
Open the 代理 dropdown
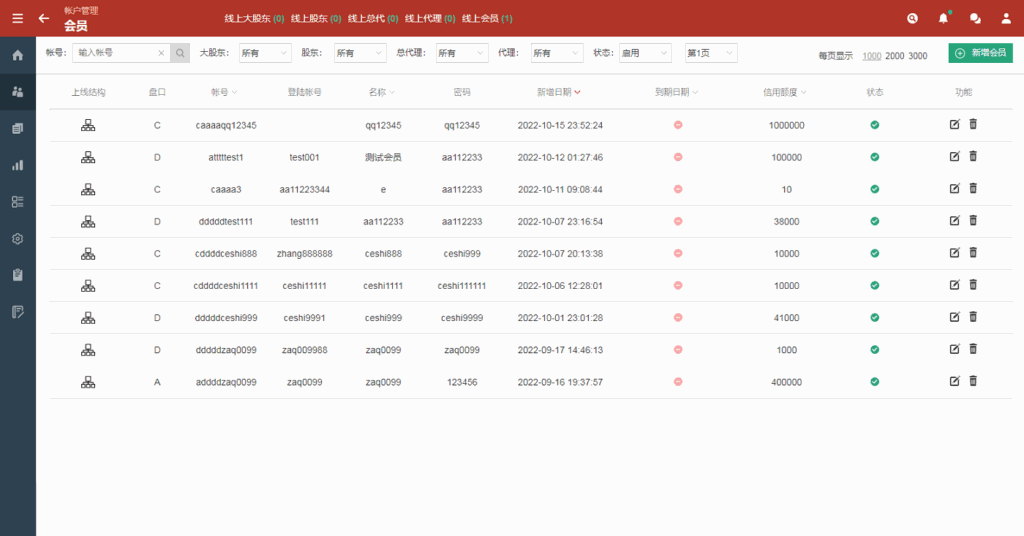[556, 53]
